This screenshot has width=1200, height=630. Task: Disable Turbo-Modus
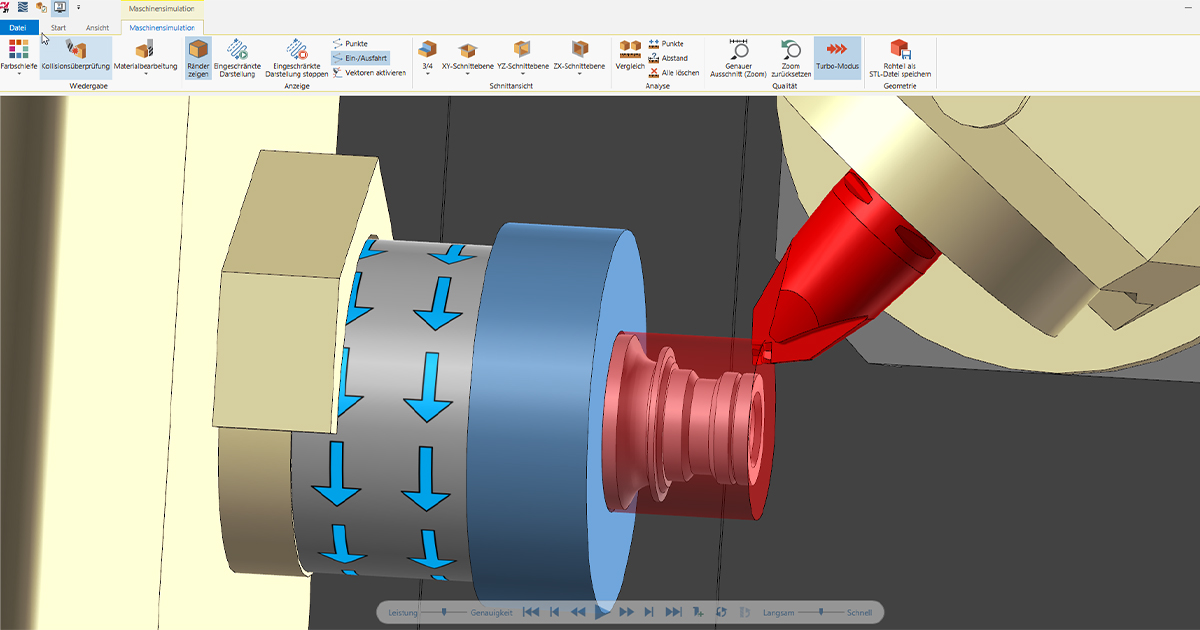[837, 56]
